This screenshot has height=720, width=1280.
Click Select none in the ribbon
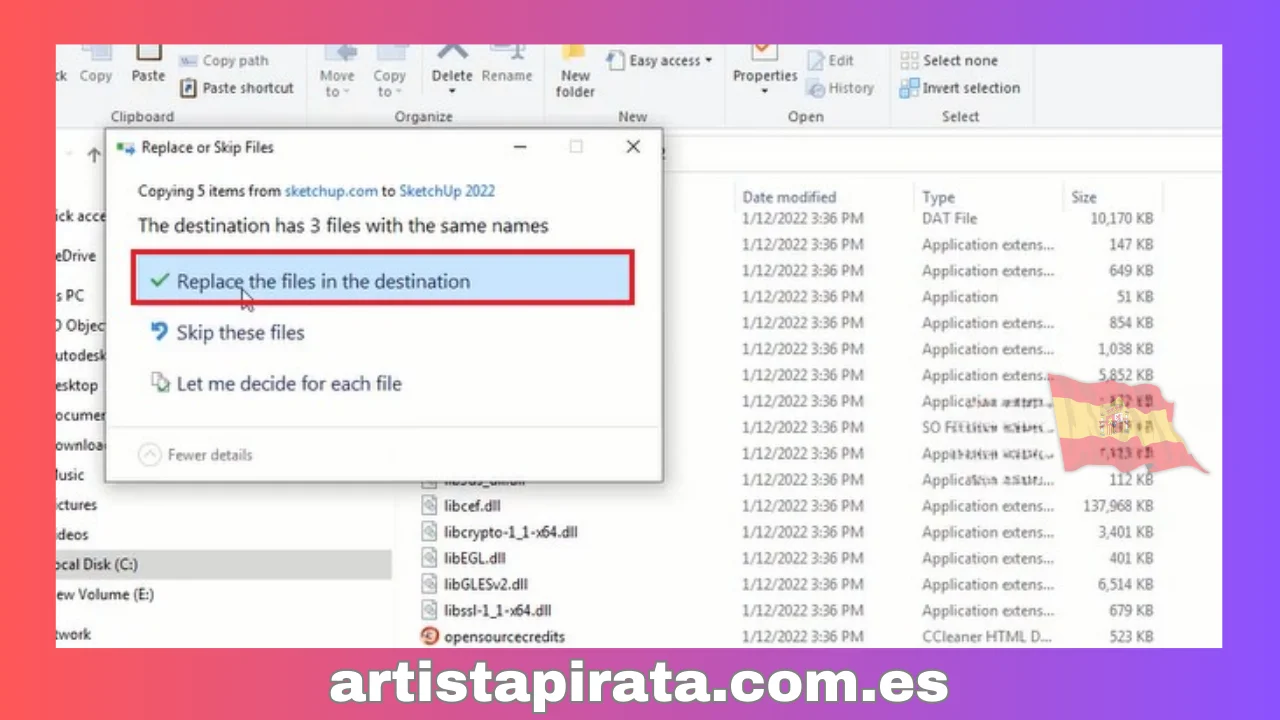(949, 61)
